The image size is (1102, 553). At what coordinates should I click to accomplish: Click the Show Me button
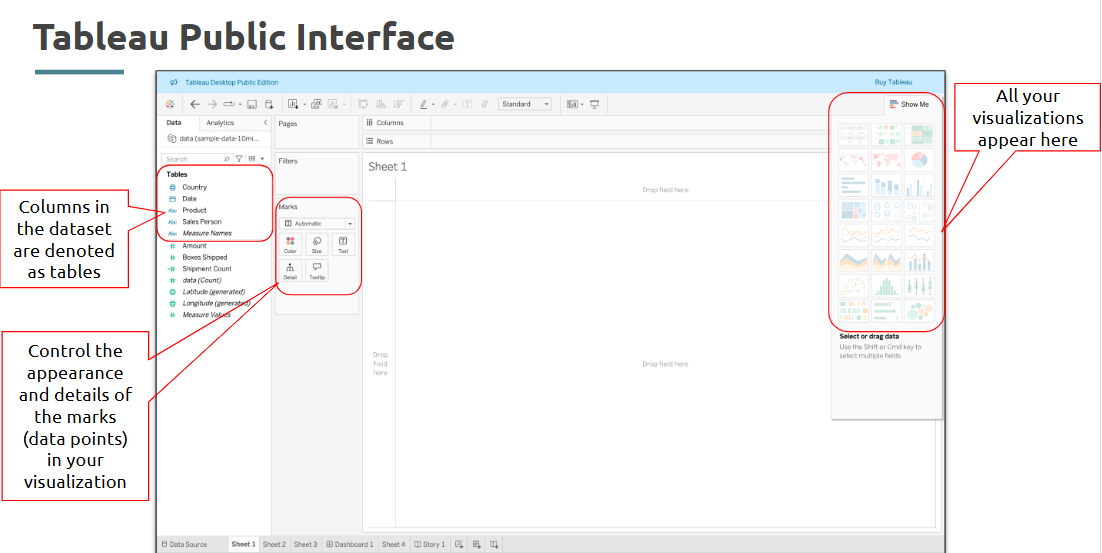pyautogui.click(x=909, y=104)
